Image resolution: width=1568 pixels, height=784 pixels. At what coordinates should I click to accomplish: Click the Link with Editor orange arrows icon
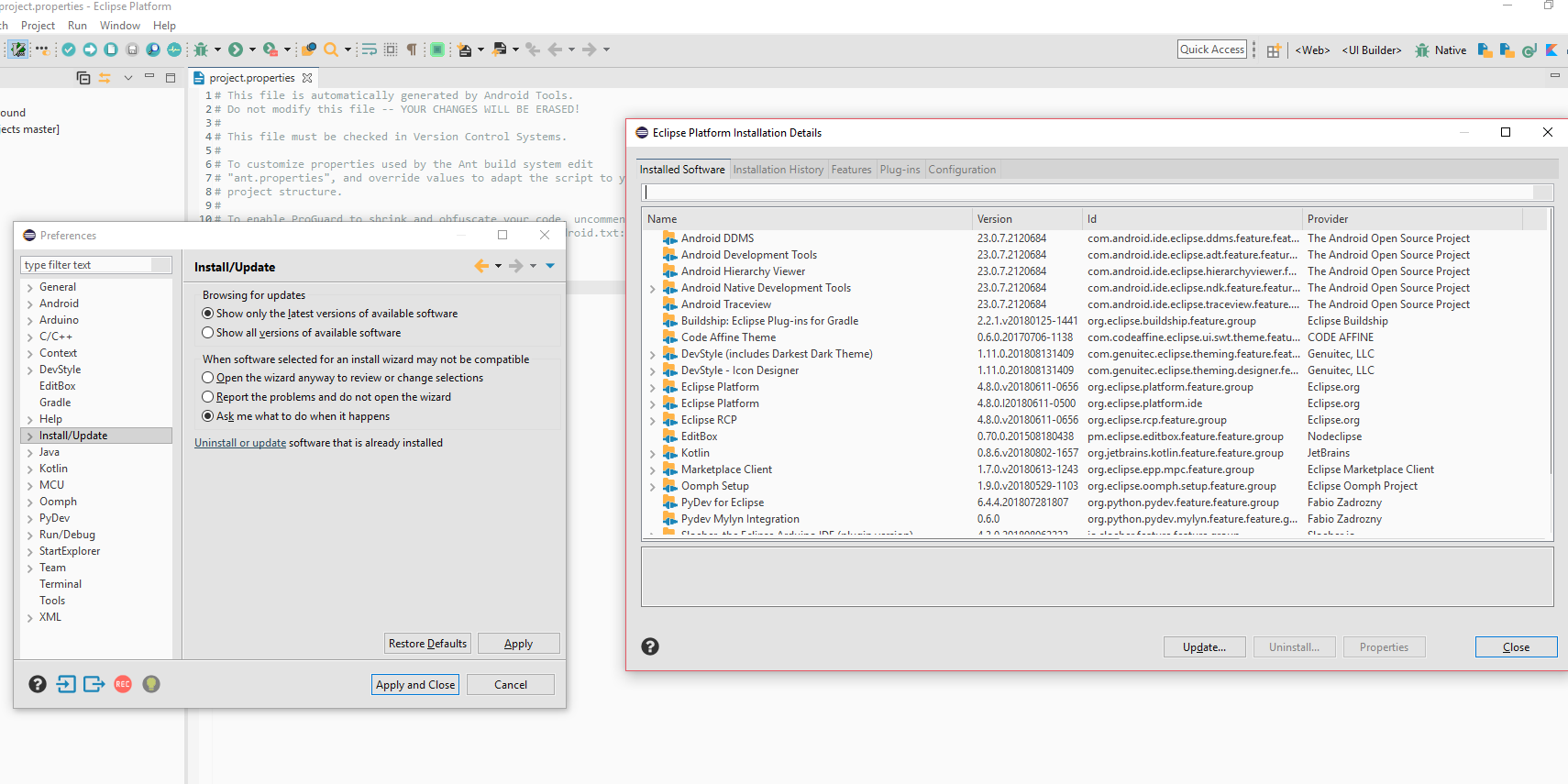click(105, 78)
